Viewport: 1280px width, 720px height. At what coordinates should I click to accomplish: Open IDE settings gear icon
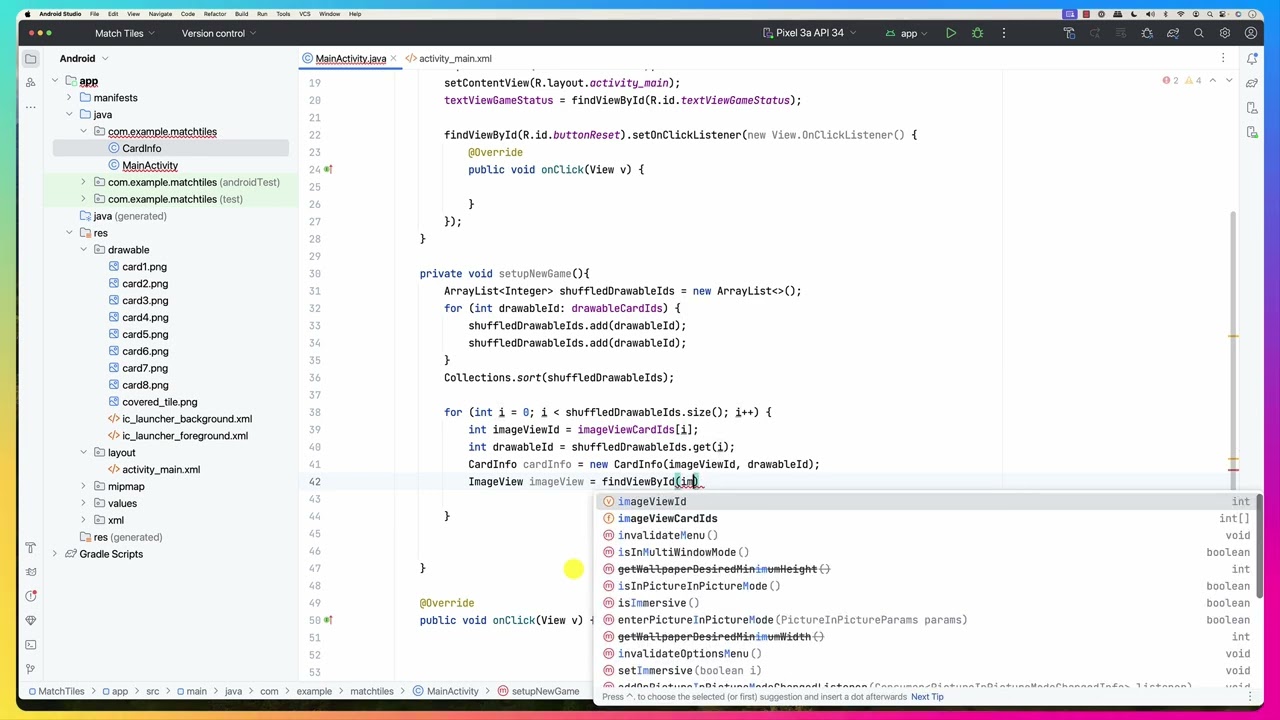point(1225,33)
